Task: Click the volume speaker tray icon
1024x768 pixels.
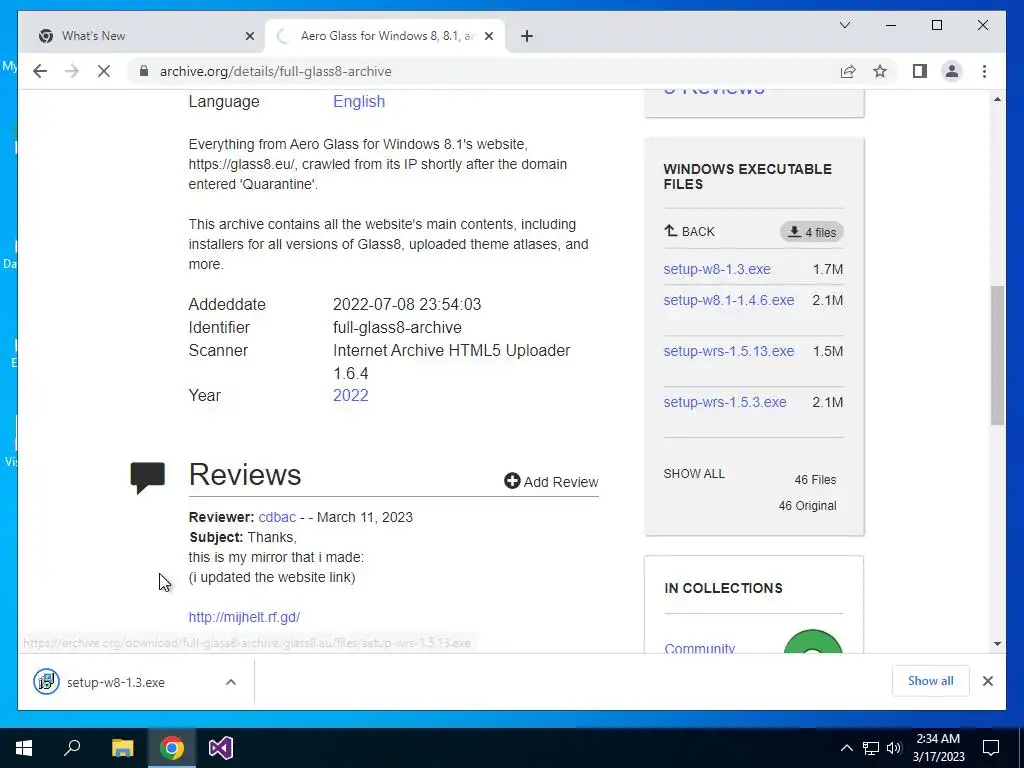Action: point(894,748)
